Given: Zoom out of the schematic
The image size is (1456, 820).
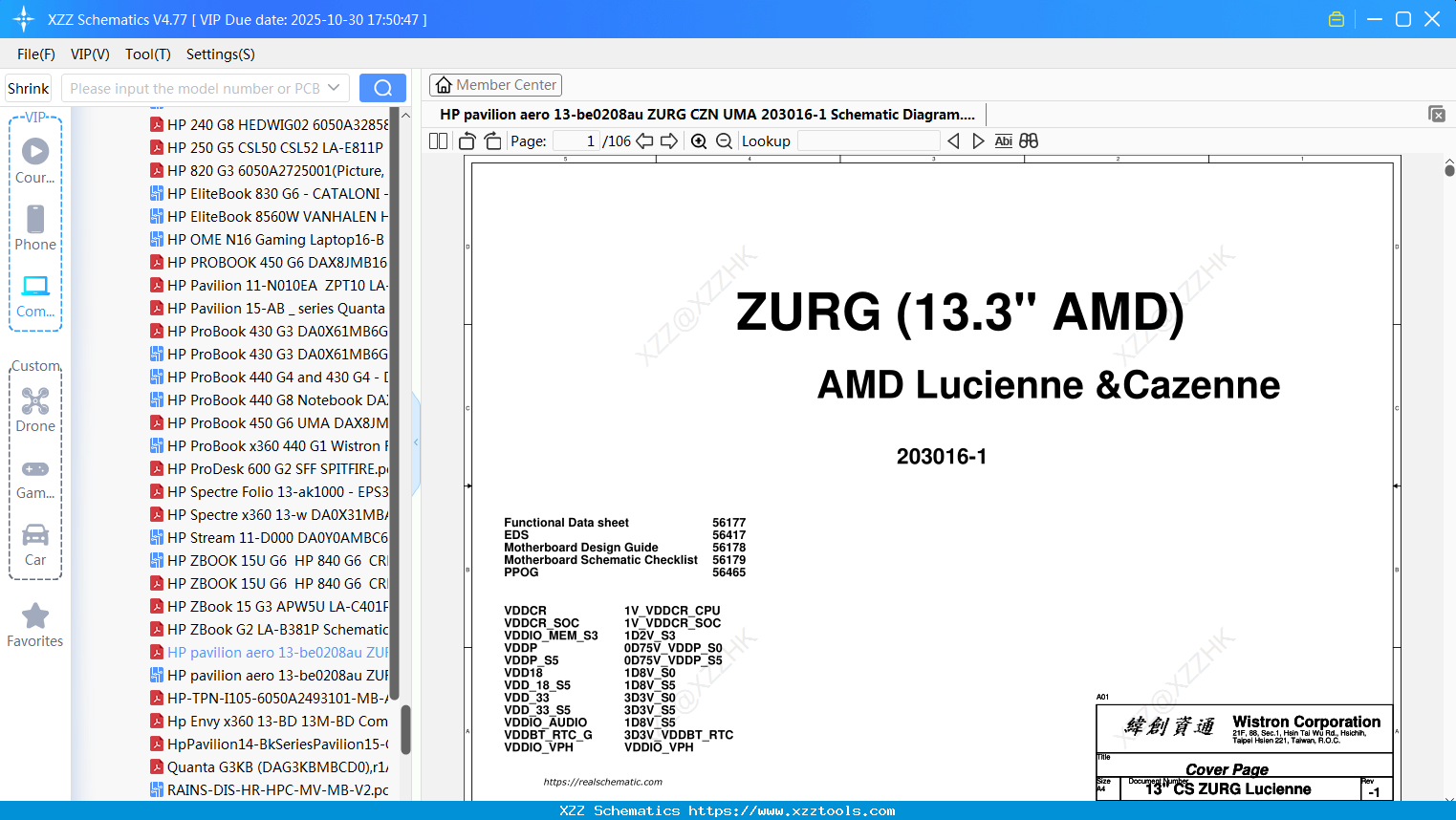Looking at the screenshot, I should click(725, 140).
